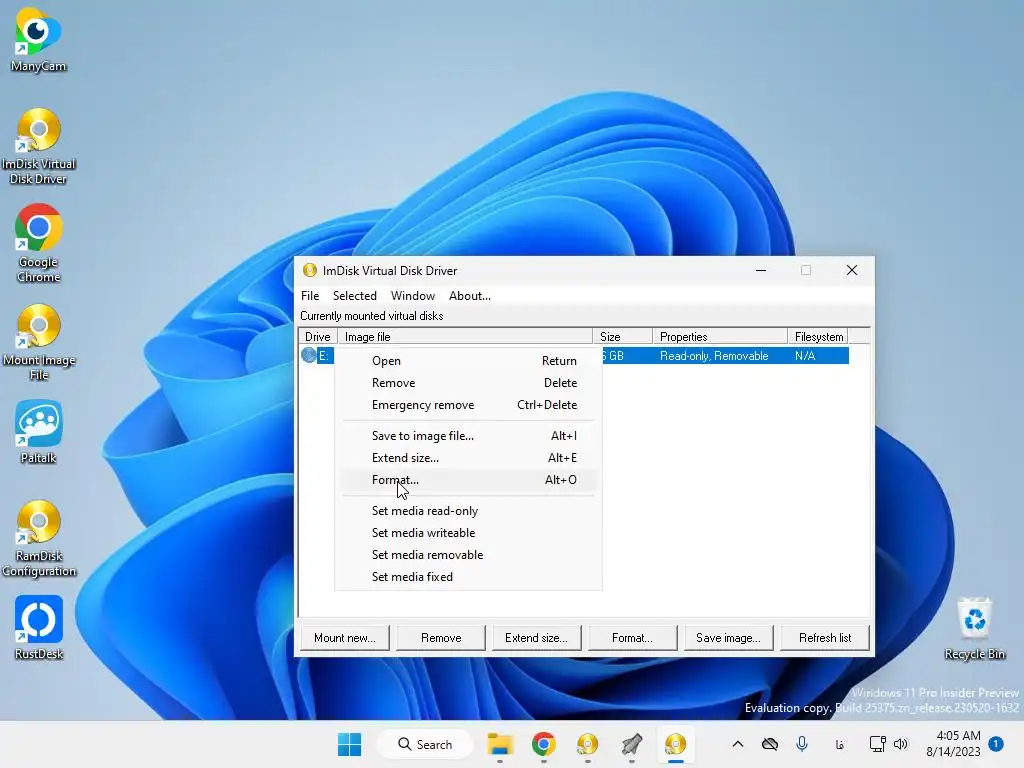Viewport: 1024px width, 768px height.
Task: Select Set media writeable
Action: click(468, 533)
